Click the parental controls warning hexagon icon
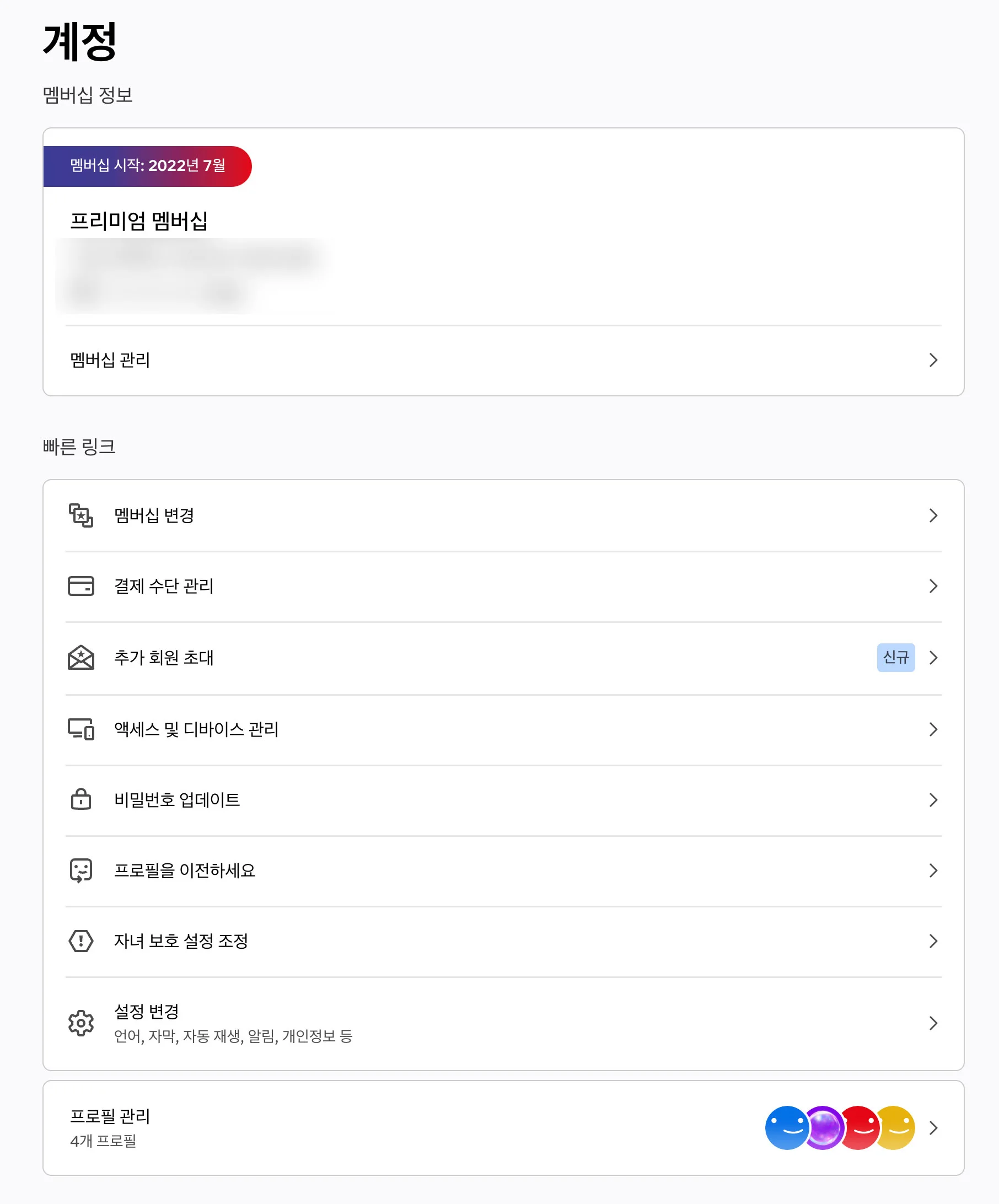The width and height of the screenshot is (999, 1204). (81, 941)
